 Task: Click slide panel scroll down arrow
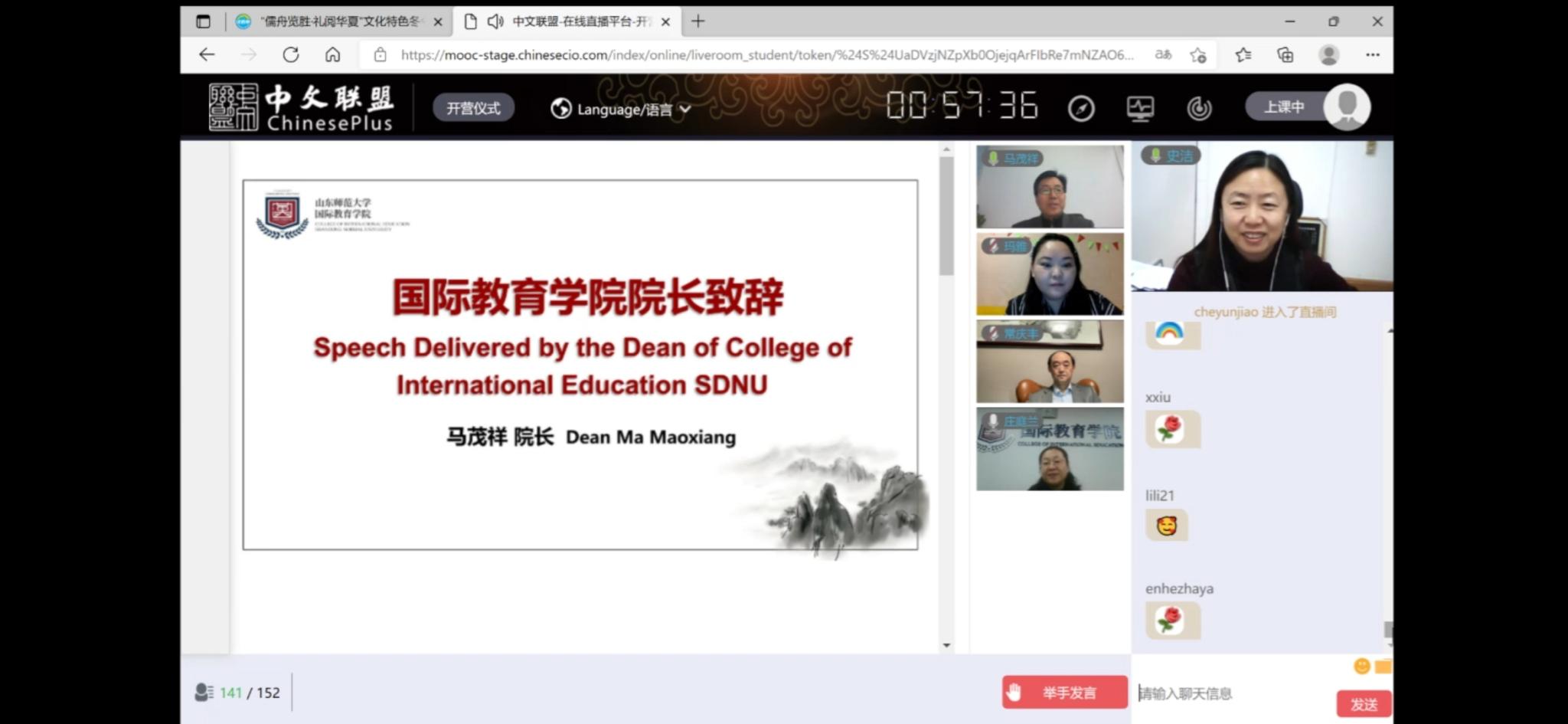(946, 645)
